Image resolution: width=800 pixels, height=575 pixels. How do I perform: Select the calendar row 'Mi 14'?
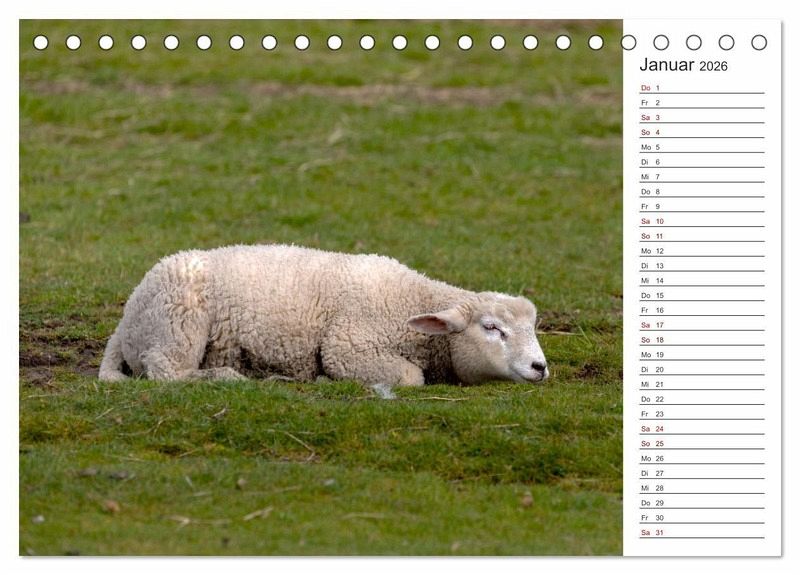(702, 280)
